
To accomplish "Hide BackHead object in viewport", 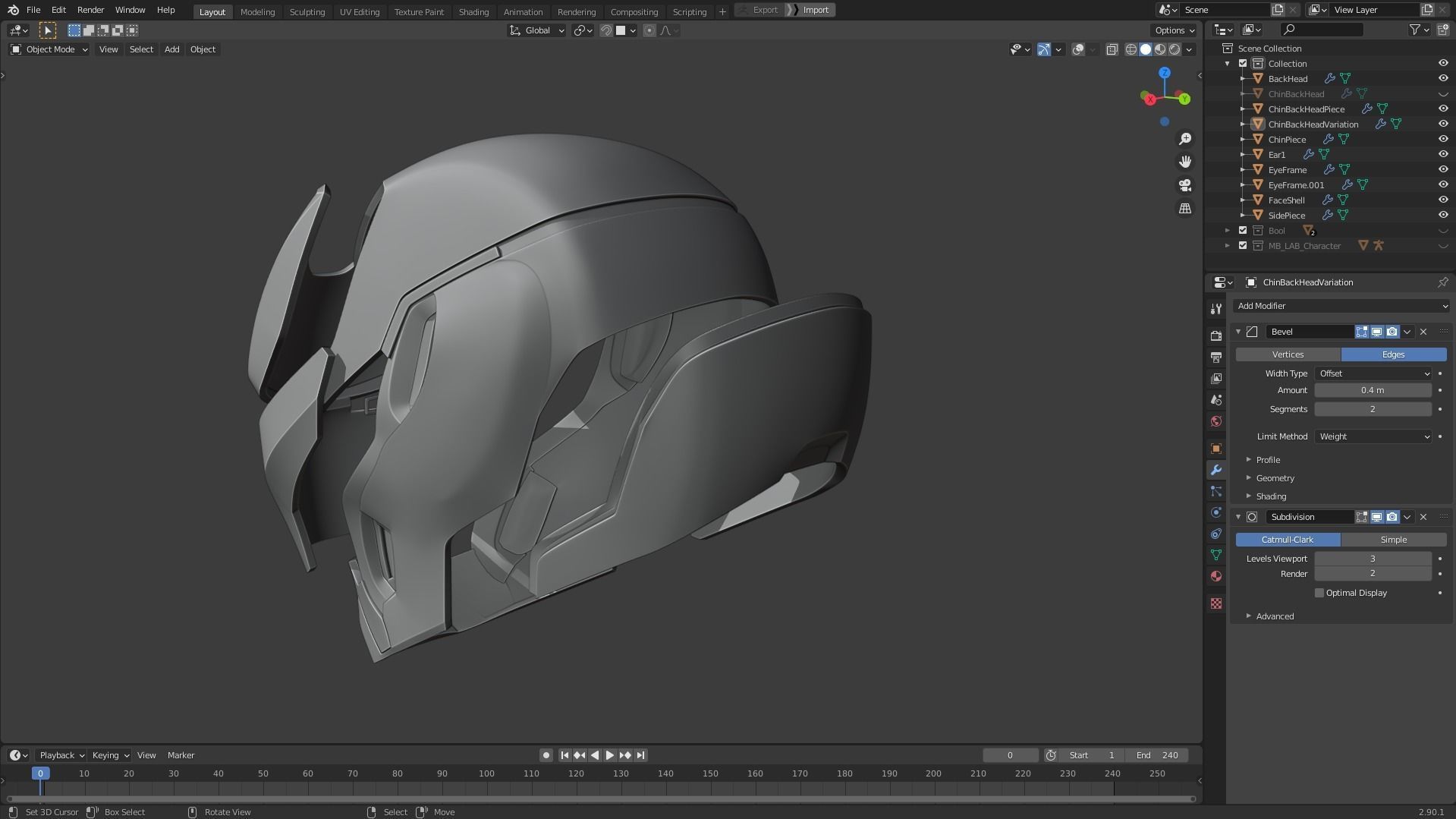I will pyautogui.click(x=1443, y=78).
